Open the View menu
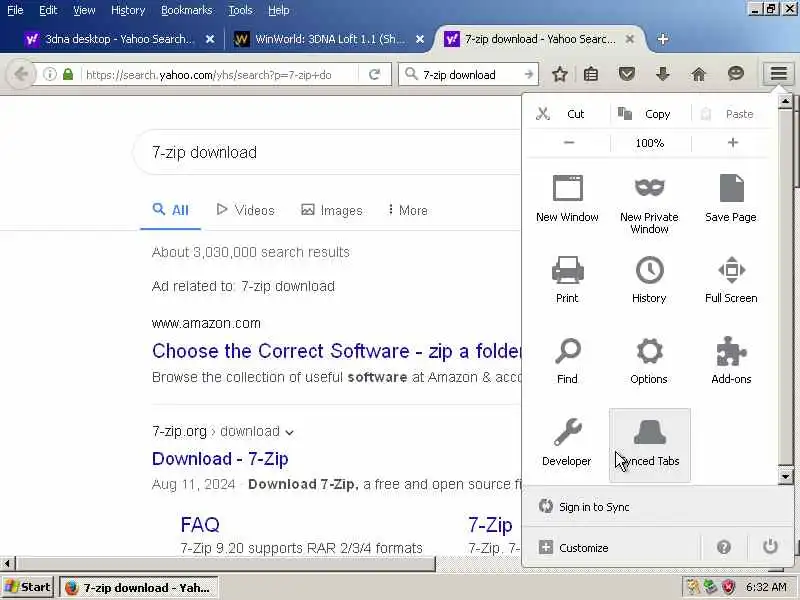The width and height of the screenshot is (800, 600). pyautogui.click(x=84, y=10)
